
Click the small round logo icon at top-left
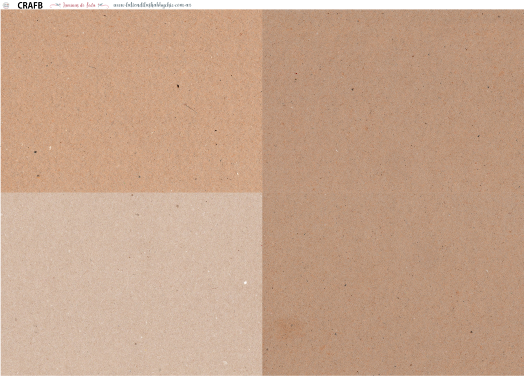6,5
